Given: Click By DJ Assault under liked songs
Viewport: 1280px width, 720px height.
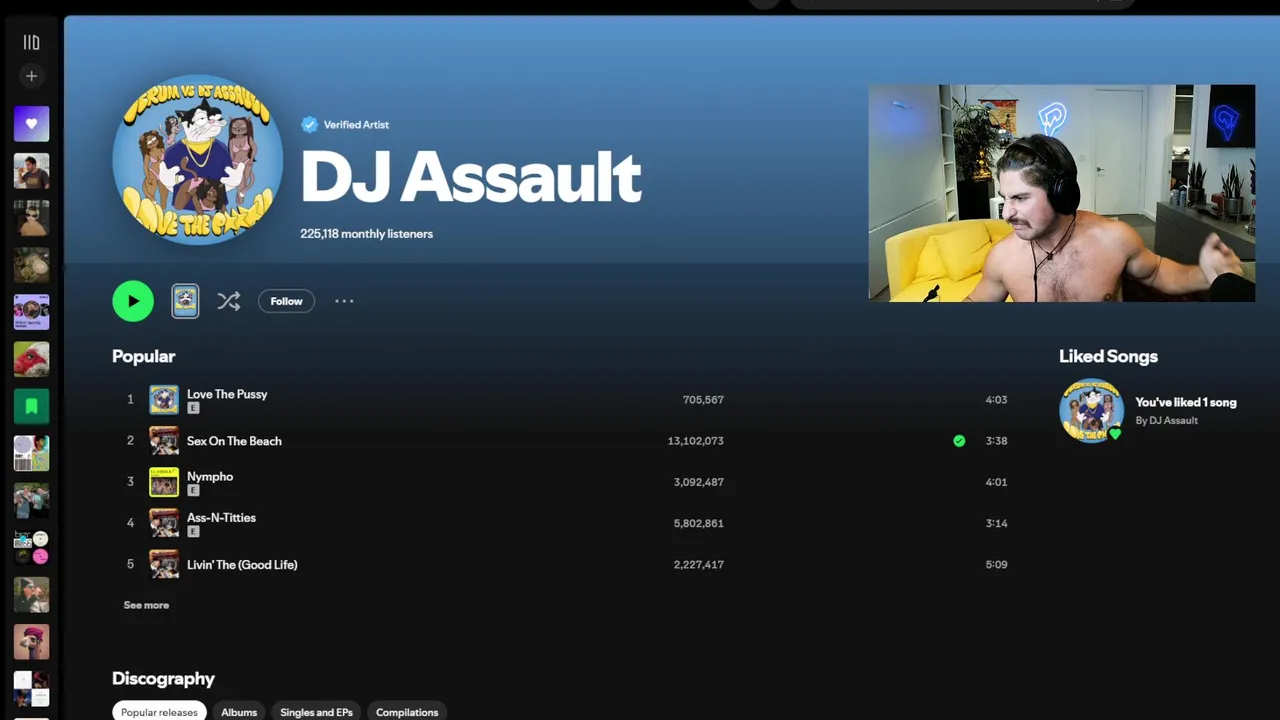Looking at the screenshot, I should point(1166,420).
